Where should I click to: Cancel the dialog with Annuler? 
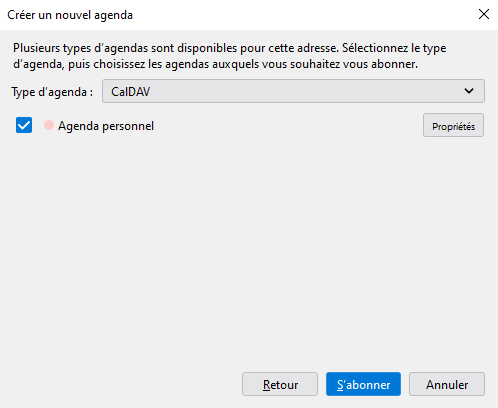click(x=447, y=384)
